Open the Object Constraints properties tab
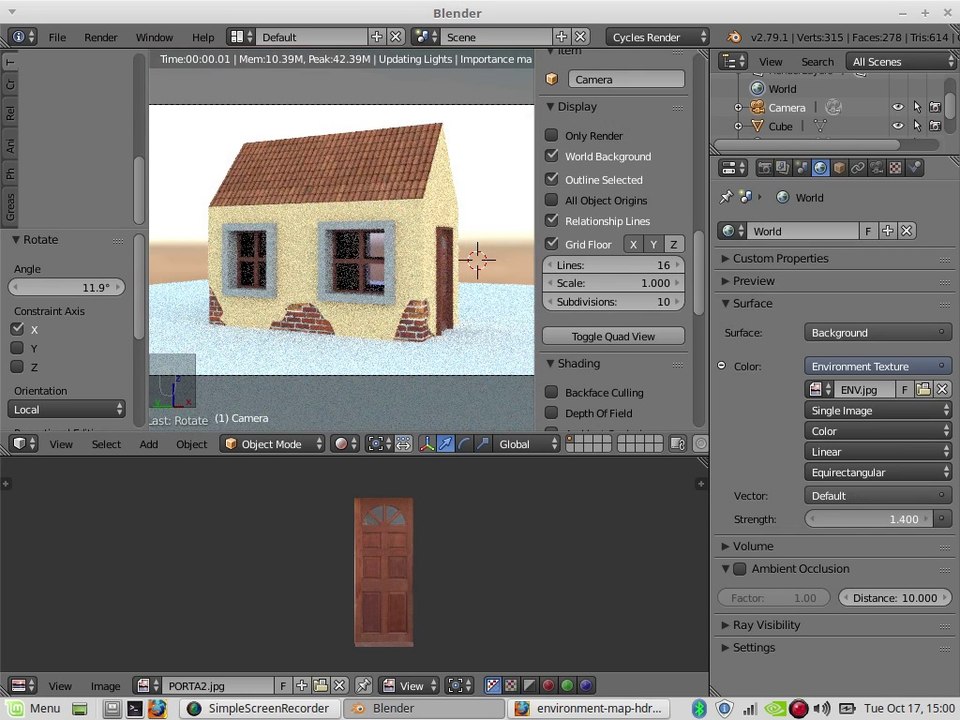 click(858, 168)
